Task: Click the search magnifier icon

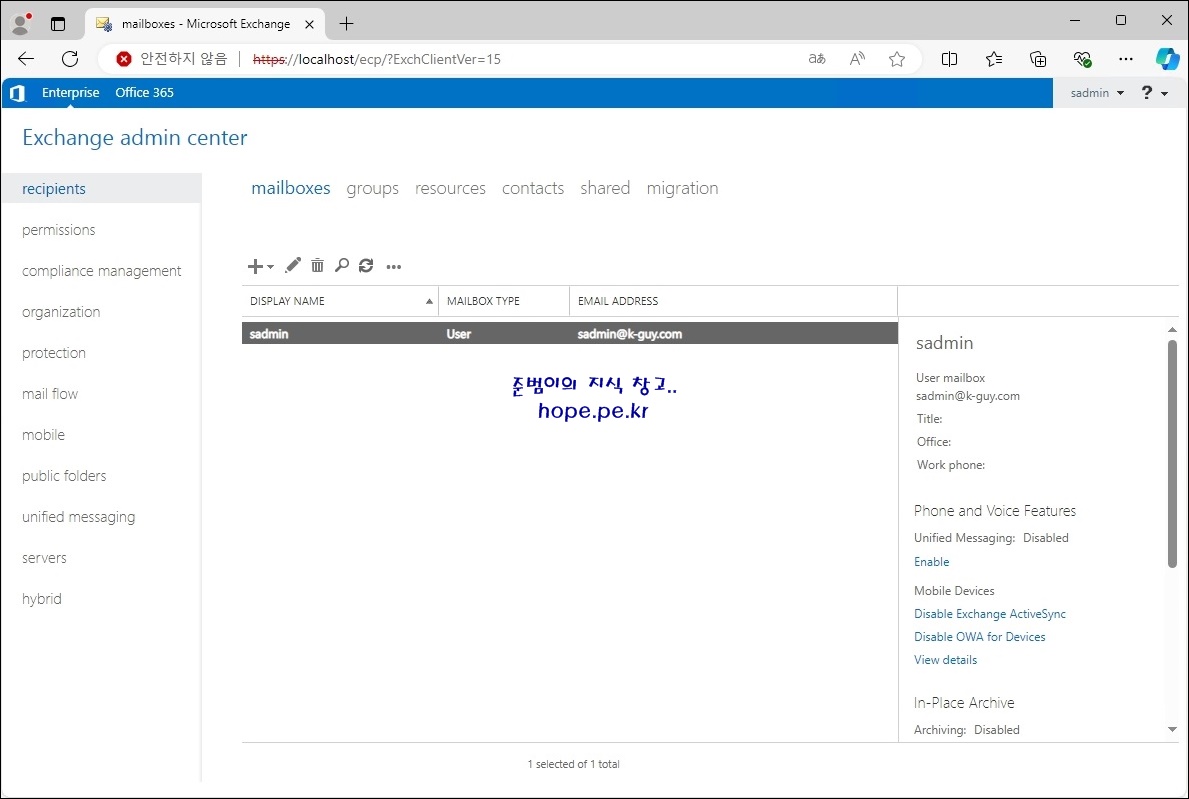Action: [x=342, y=265]
